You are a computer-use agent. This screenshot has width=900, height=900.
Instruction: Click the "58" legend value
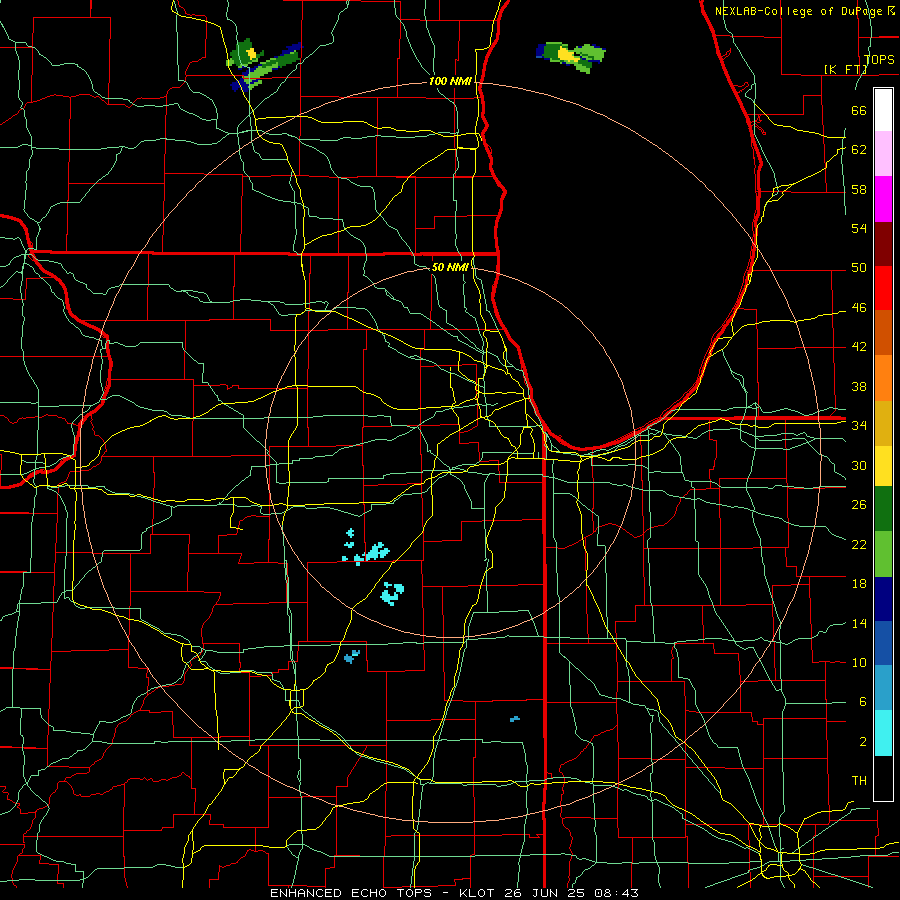coord(859,189)
